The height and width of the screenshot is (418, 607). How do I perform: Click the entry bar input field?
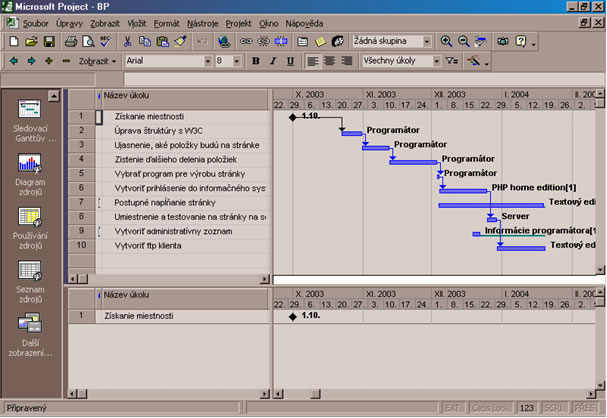(x=364, y=79)
